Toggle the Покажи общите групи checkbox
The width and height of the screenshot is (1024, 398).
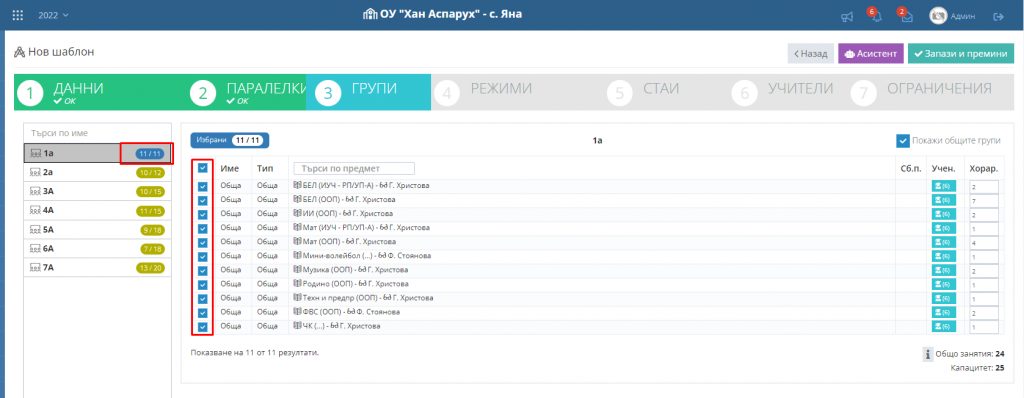coord(903,141)
